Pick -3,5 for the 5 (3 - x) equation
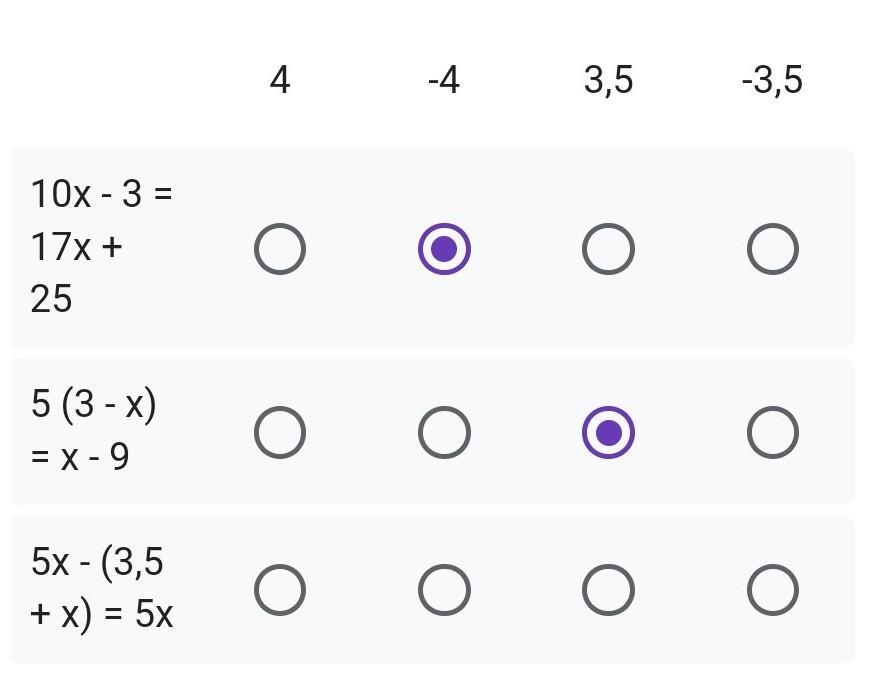This screenshot has height=688, width=896. (773, 433)
